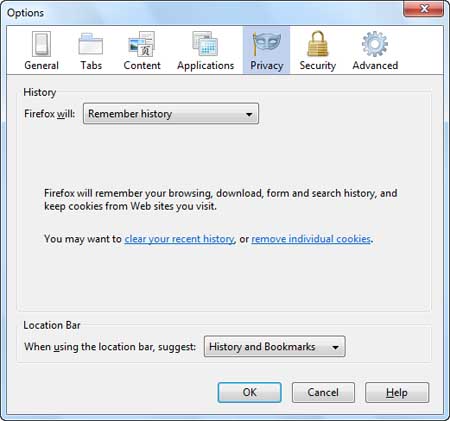Open the Content pictures icon
The width and height of the screenshot is (450, 421).
[x=142, y=44]
